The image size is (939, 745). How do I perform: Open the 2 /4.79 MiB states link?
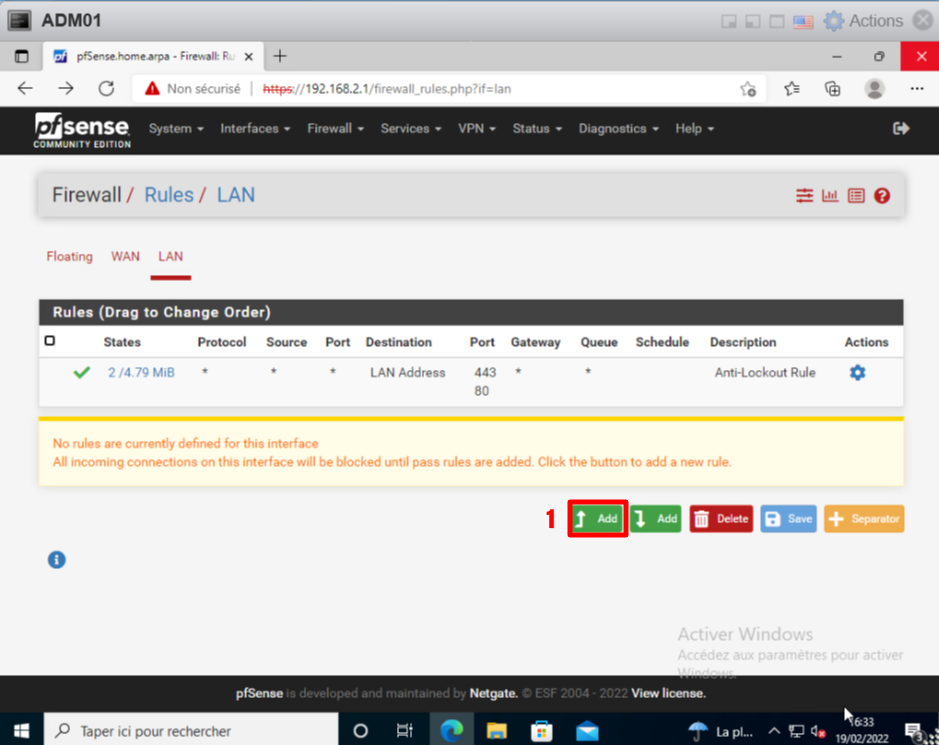[141, 373]
